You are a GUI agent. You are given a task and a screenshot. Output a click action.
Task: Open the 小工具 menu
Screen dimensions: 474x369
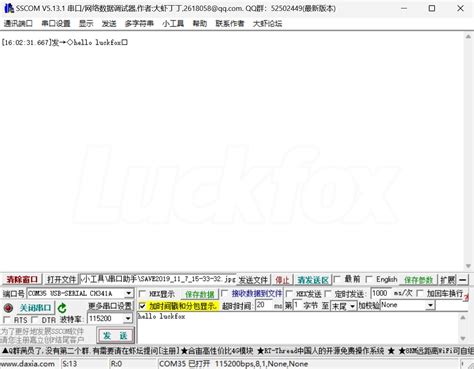[173, 23]
